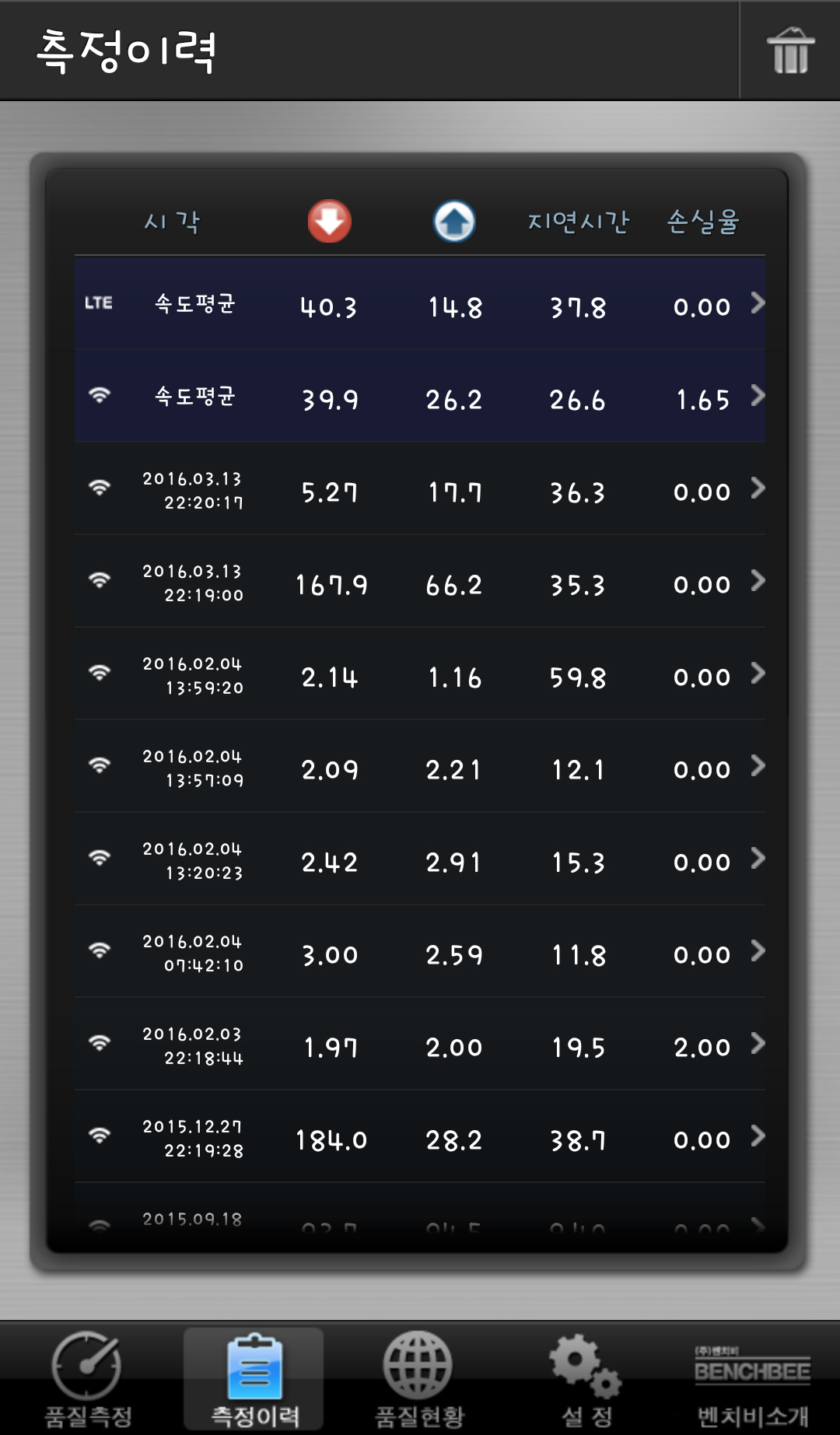Image resolution: width=840 pixels, height=1435 pixels.
Task: Tap the 1.65 loss rate value
Action: pyautogui.click(x=703, y=400)
